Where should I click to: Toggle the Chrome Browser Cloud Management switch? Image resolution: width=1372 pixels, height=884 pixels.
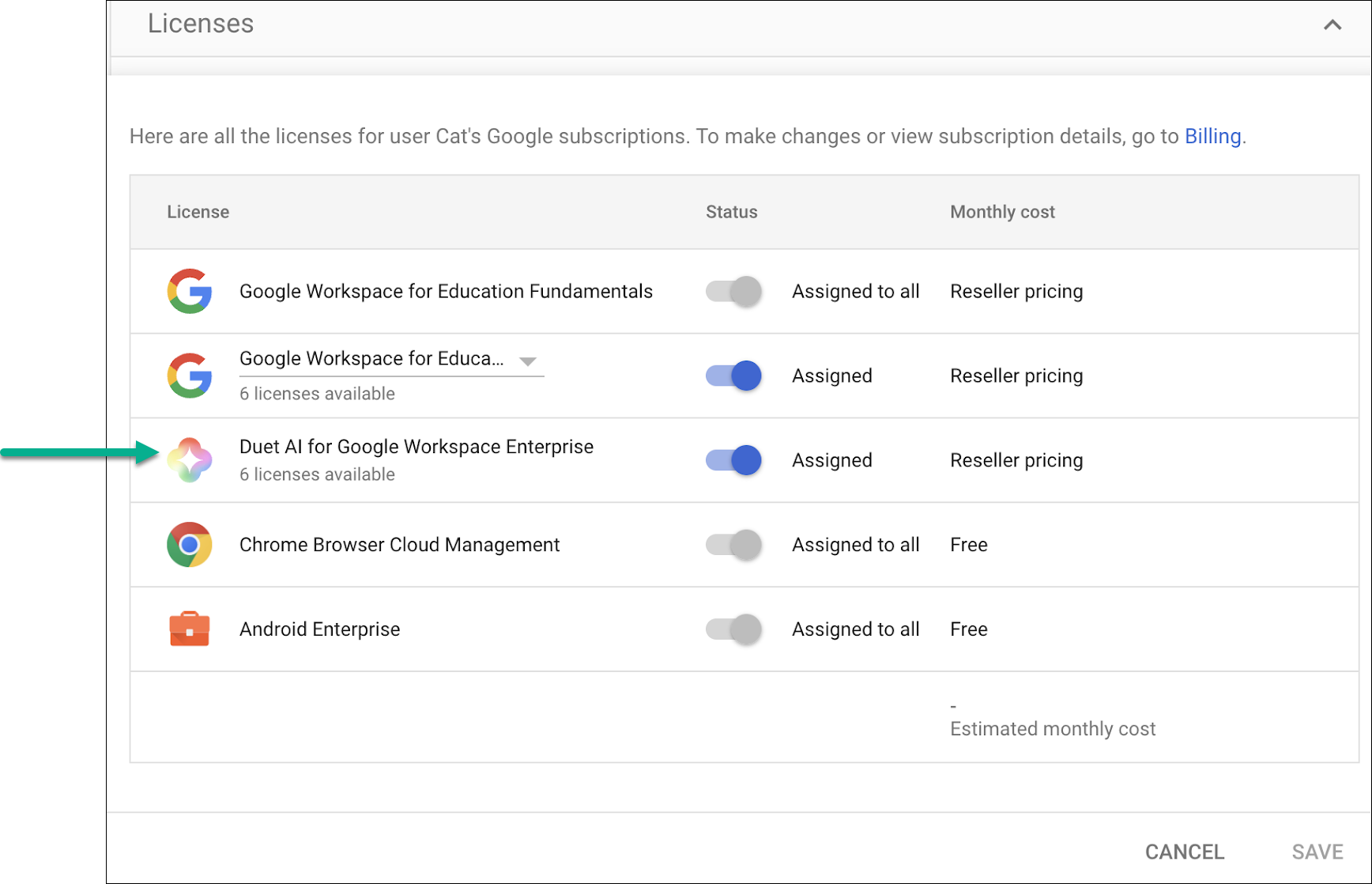733,545
